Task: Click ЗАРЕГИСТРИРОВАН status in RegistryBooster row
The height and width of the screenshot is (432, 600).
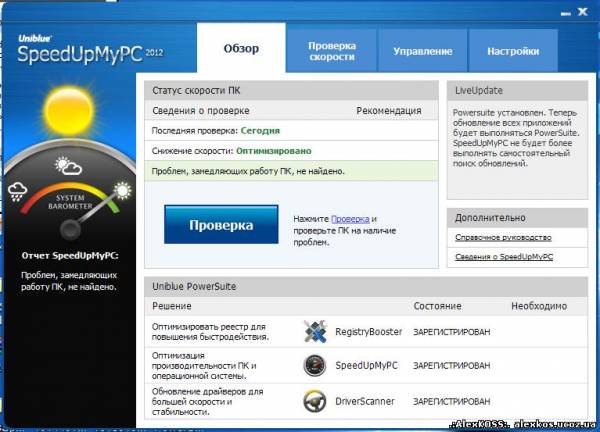Action: point(452,332)
